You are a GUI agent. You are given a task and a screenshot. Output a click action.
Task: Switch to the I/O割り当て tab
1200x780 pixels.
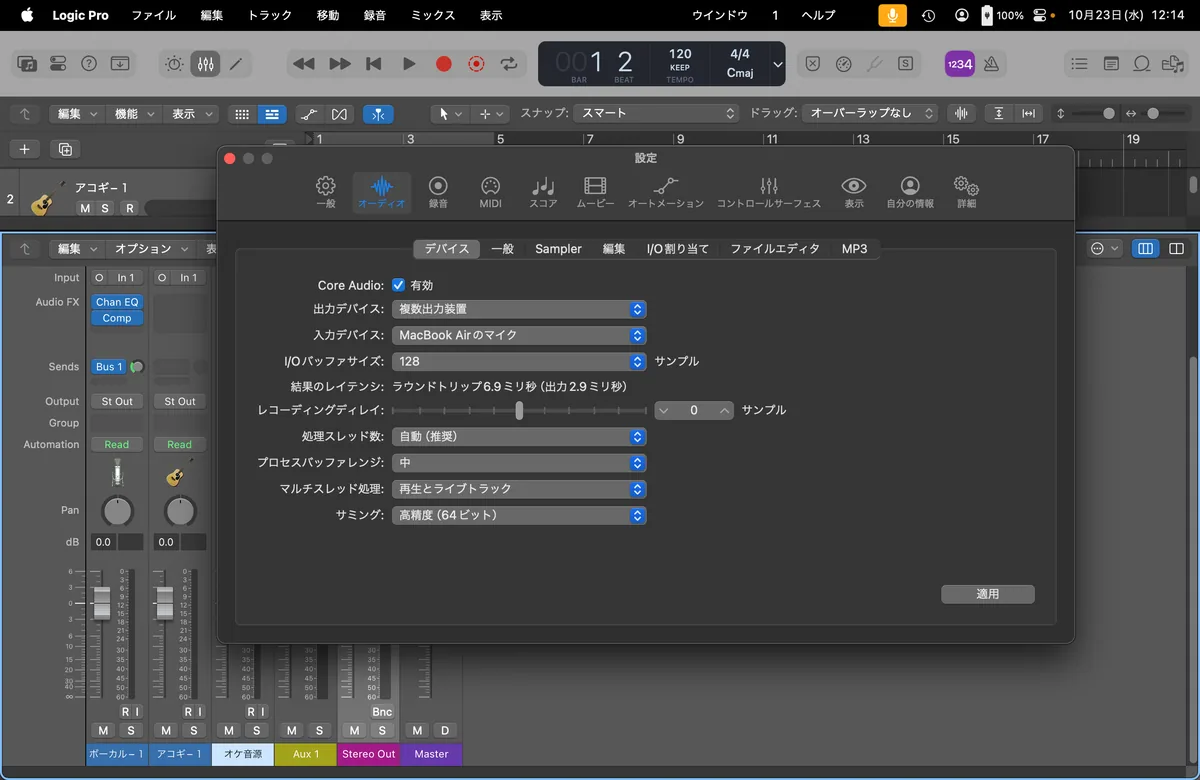coord(677,249)
